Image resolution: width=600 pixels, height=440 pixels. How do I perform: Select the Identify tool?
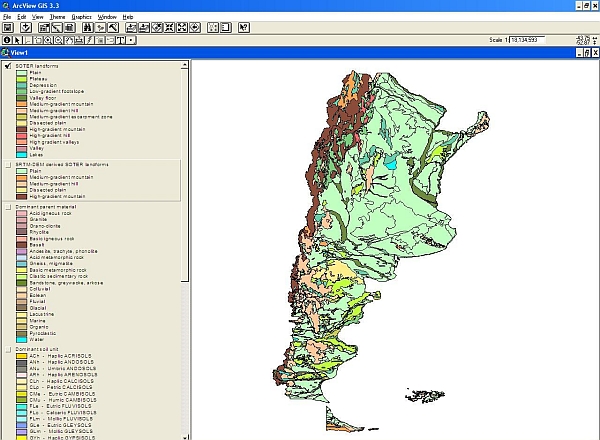coord(7,40)
